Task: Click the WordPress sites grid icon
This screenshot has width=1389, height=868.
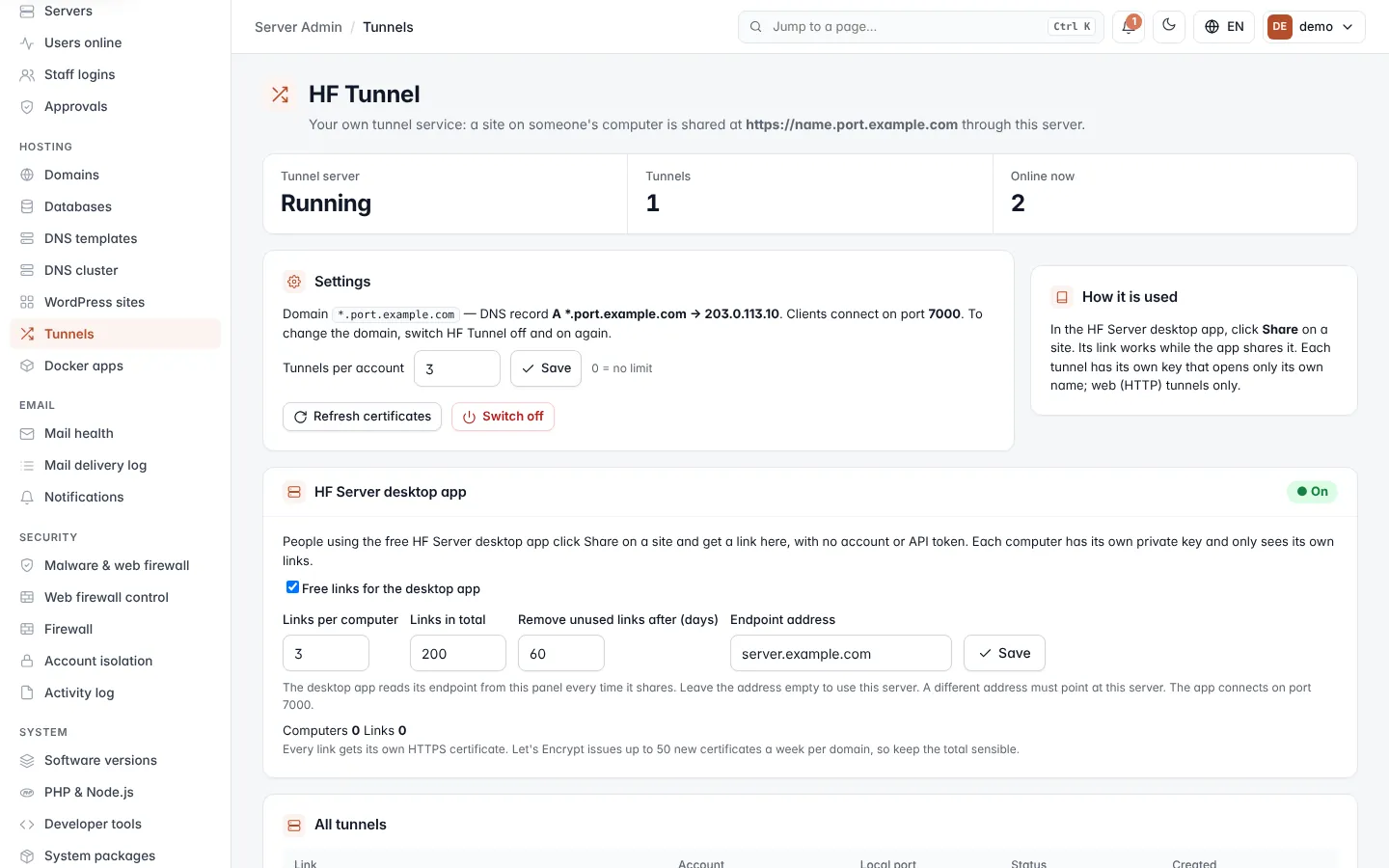Action: [27, 303]
